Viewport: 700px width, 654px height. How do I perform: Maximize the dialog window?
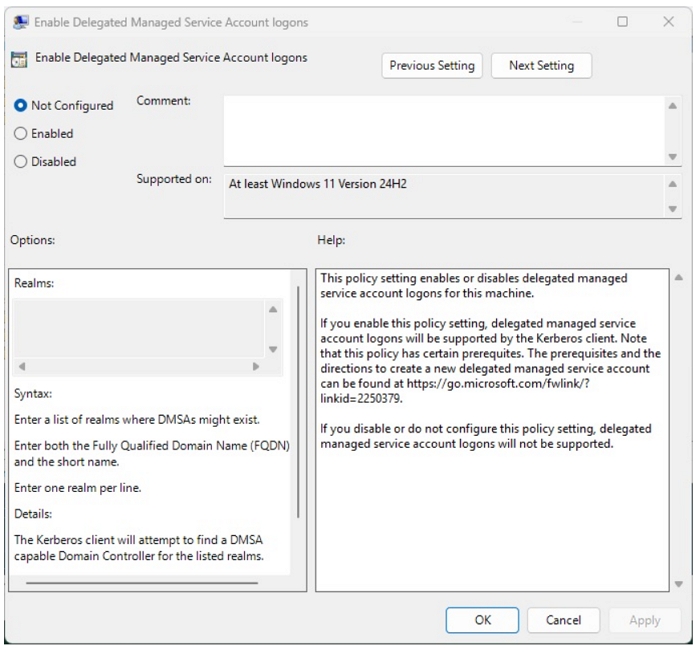(622, 21)
